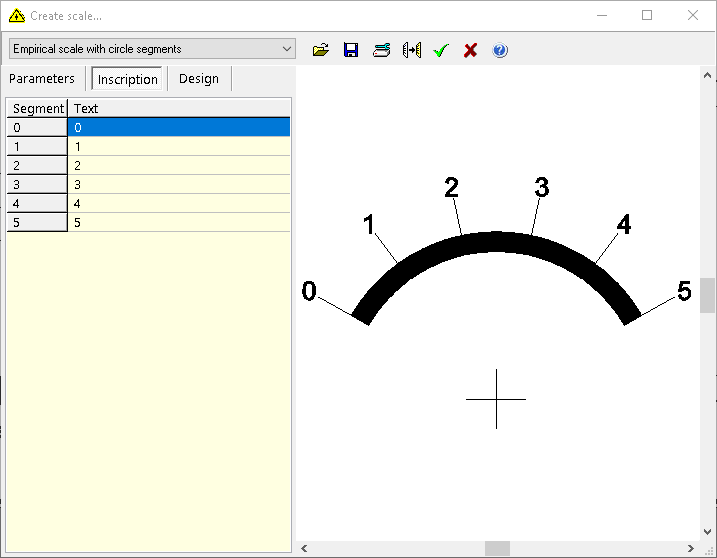Screen dimensions: 717x558
Task: Open the Design tab
Action: tap(198, 79)
